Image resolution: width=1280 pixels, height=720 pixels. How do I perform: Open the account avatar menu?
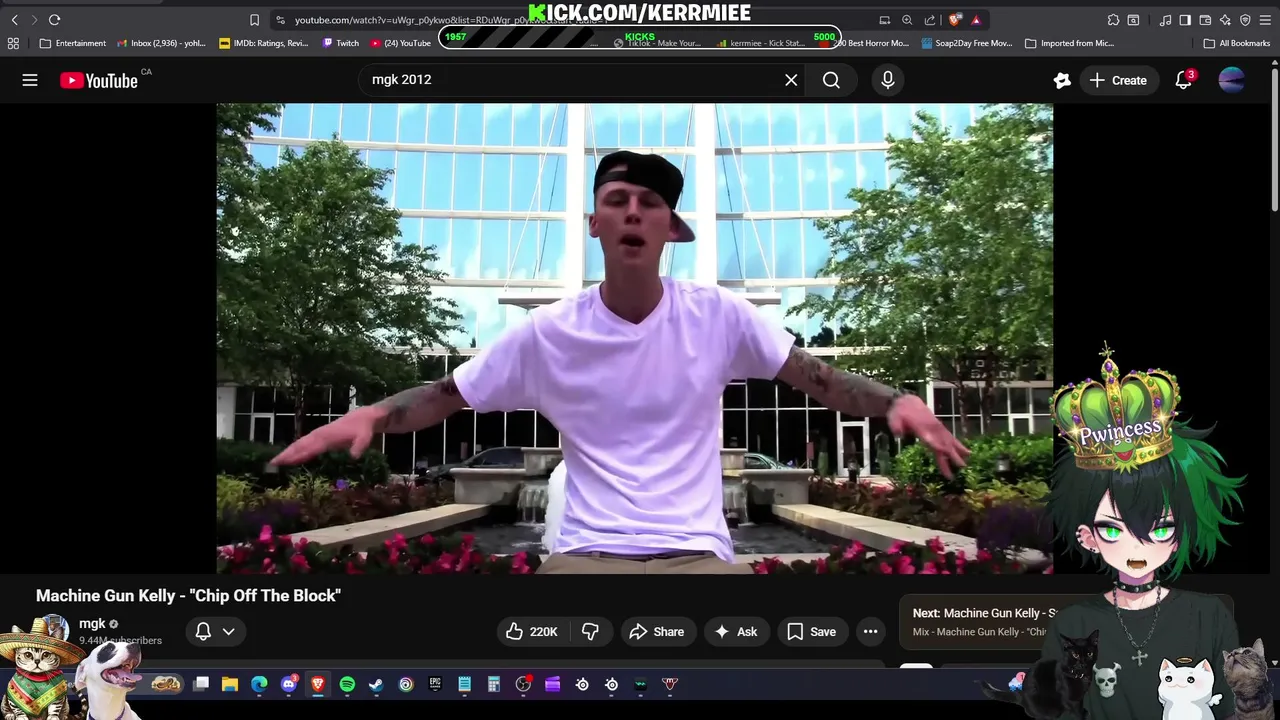pyautogui.click(x=1232, y=80)
